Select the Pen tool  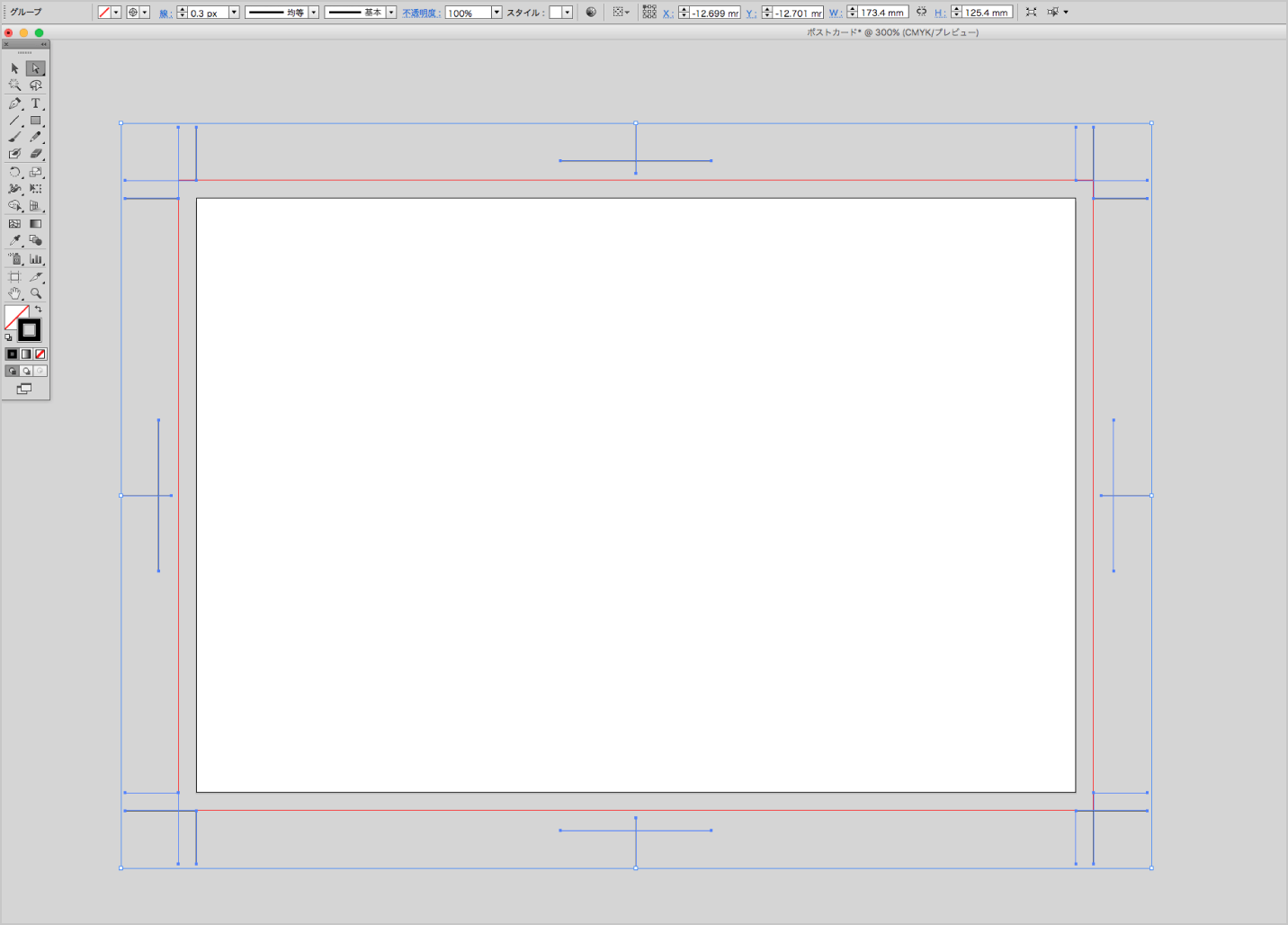point(14,103)
